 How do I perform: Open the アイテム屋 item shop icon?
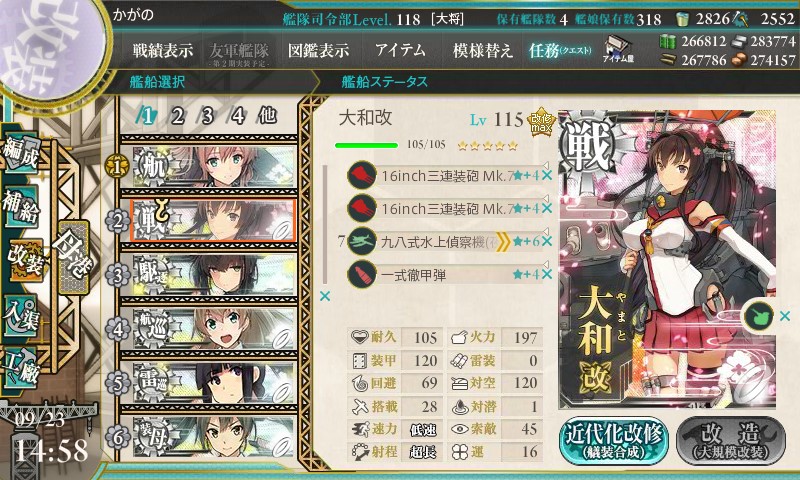click(618, 49)
